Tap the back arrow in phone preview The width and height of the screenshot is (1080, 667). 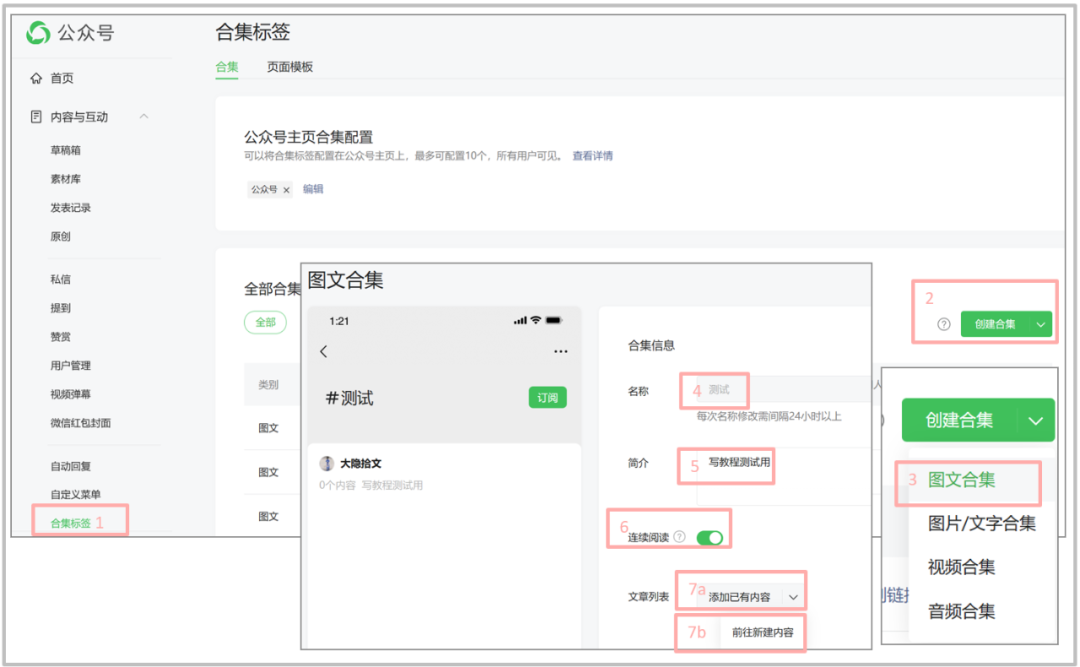[323, 352]
